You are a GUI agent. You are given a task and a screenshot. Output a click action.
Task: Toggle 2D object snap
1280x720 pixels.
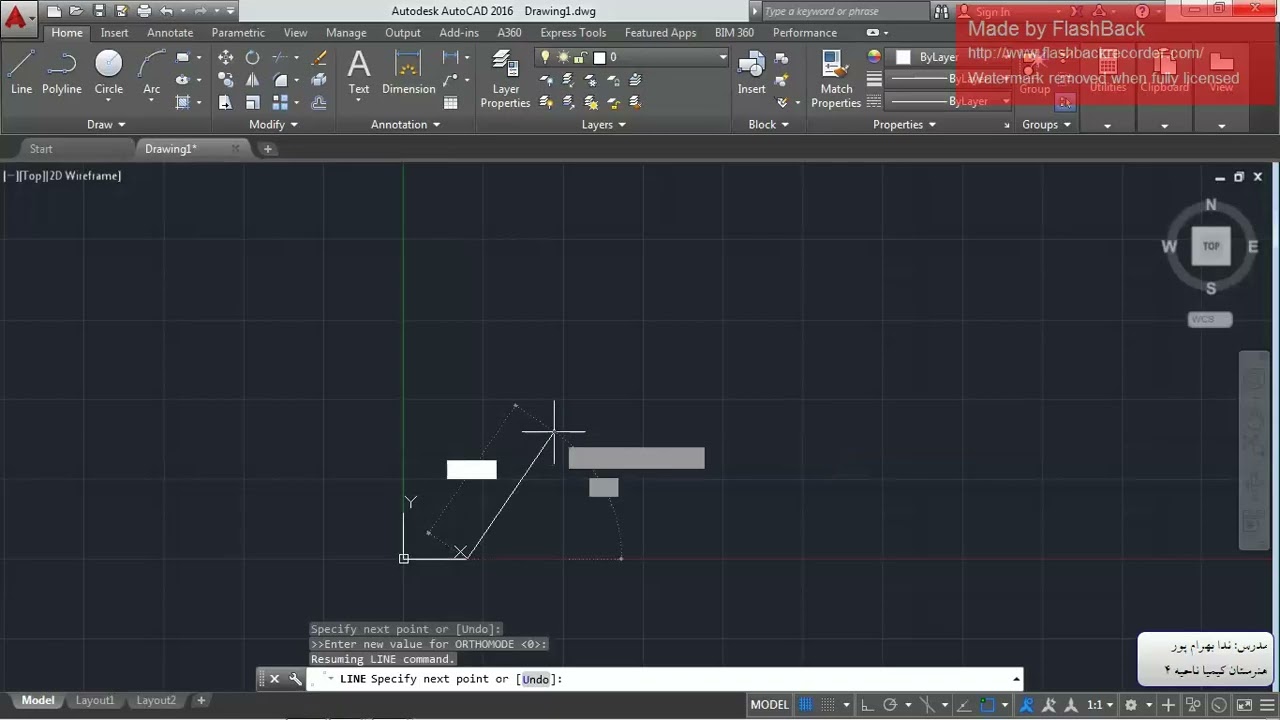coord(987,705)
